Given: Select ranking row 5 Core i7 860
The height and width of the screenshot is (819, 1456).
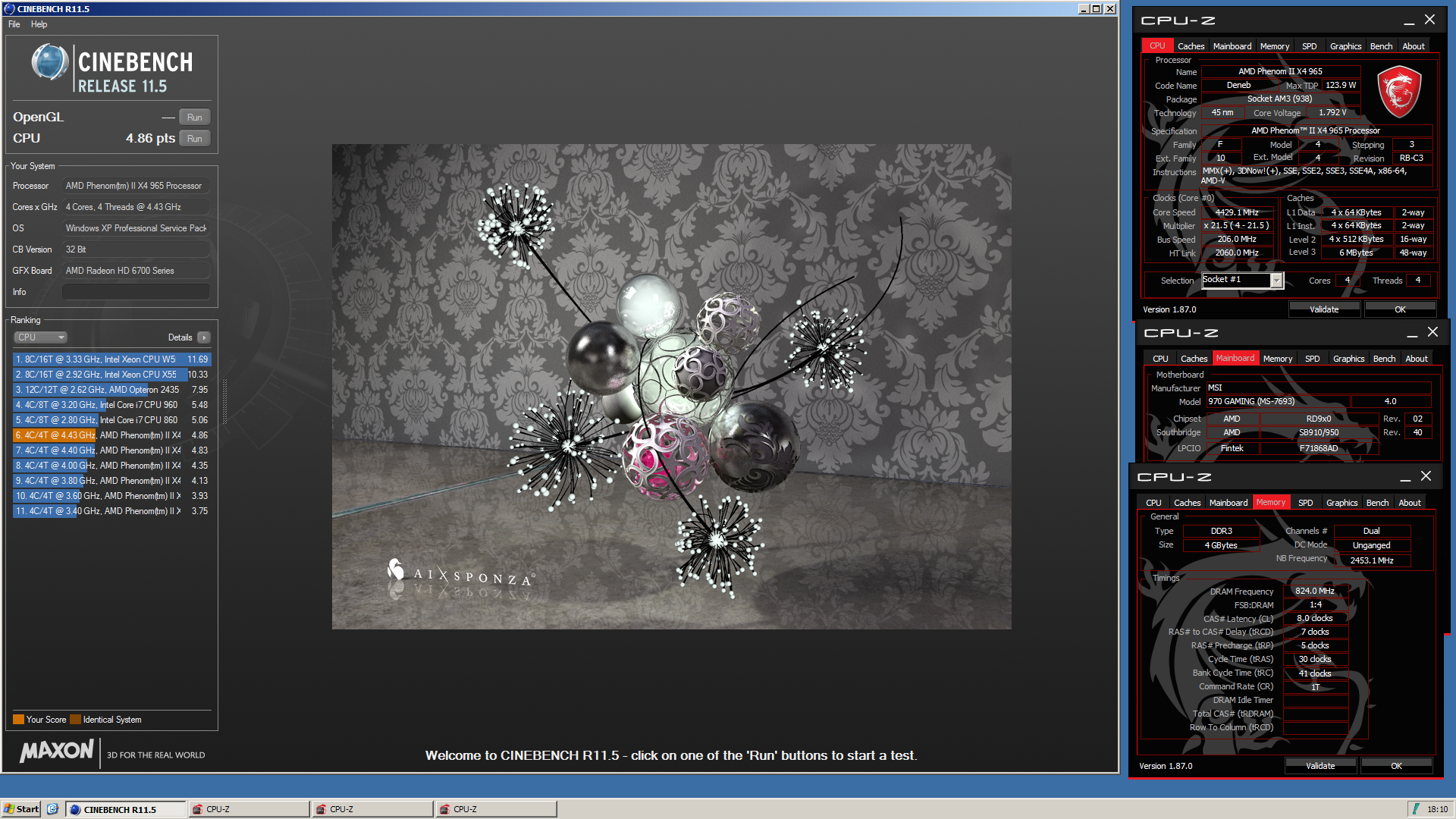Looking at the screenshot, I should pyautogui.click(x=111, y=420).
